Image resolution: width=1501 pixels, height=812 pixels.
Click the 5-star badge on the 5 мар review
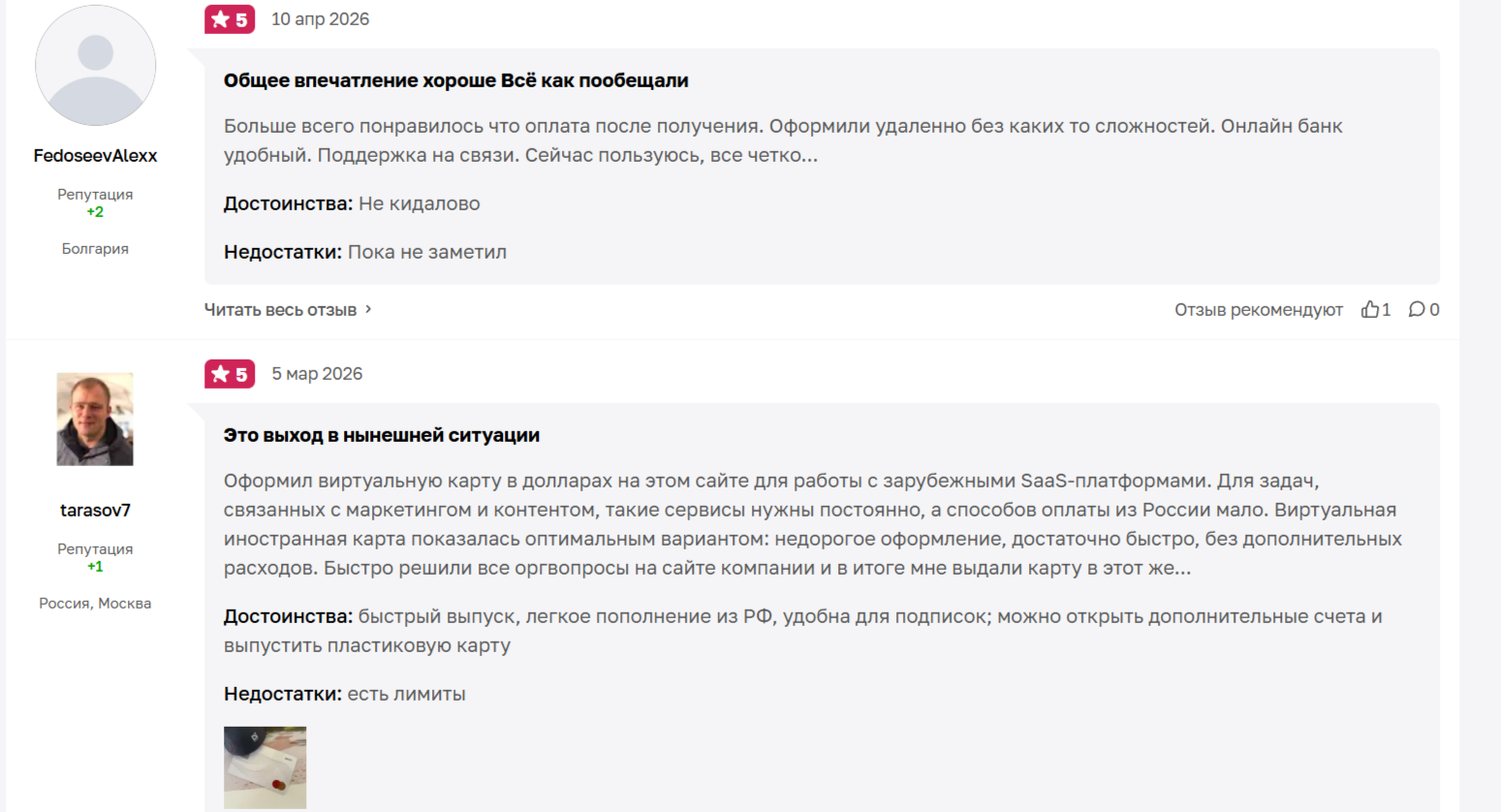point(230,374)
